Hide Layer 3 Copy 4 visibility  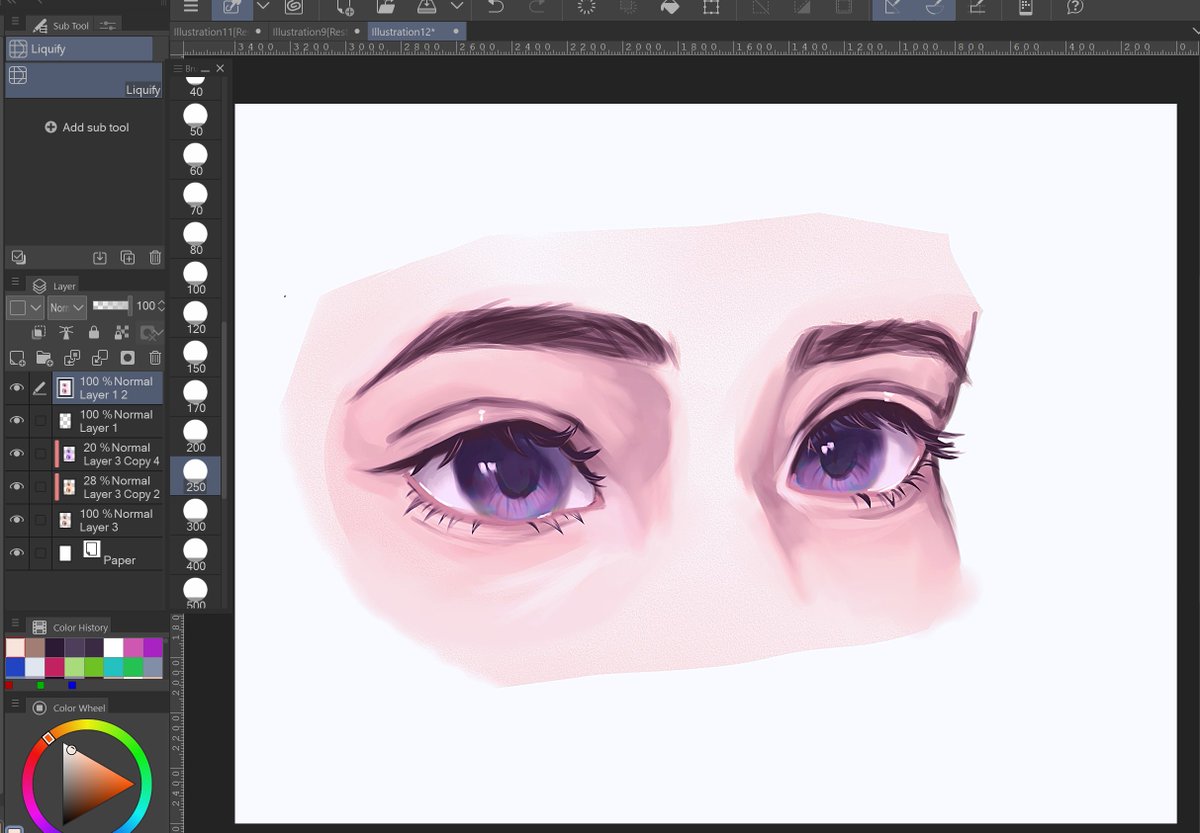click(x=16, y=454)
